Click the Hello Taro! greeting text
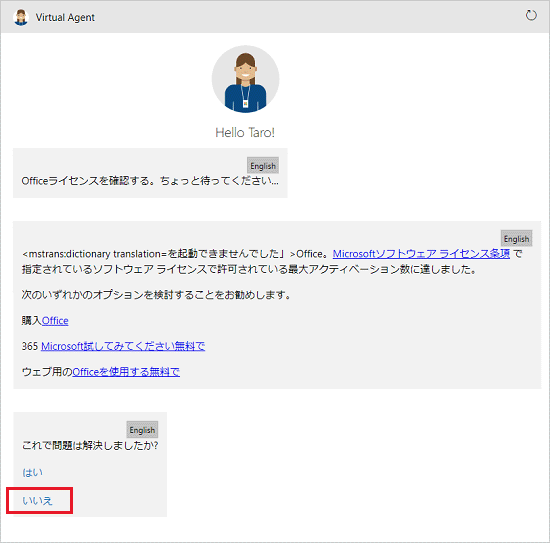 [x=245, y=133]
